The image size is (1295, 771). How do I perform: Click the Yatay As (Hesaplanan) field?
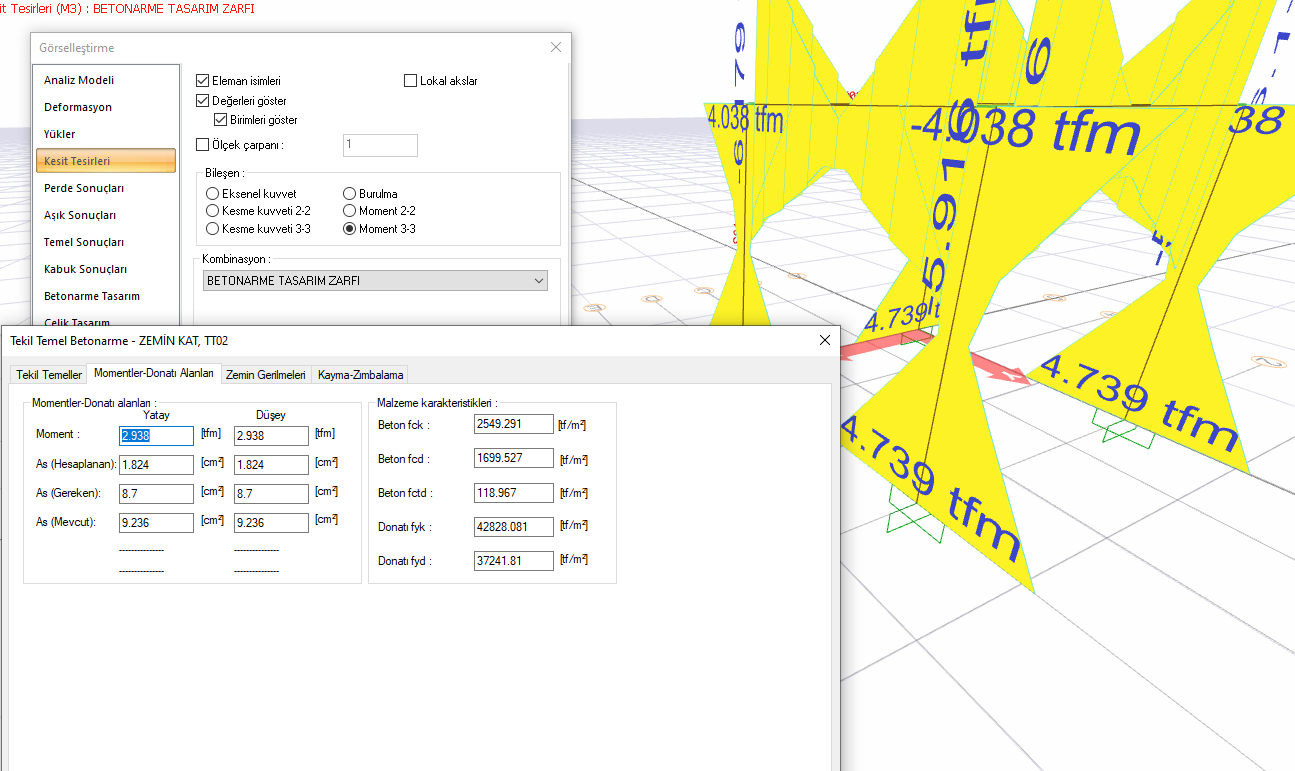tap(157, 465)
